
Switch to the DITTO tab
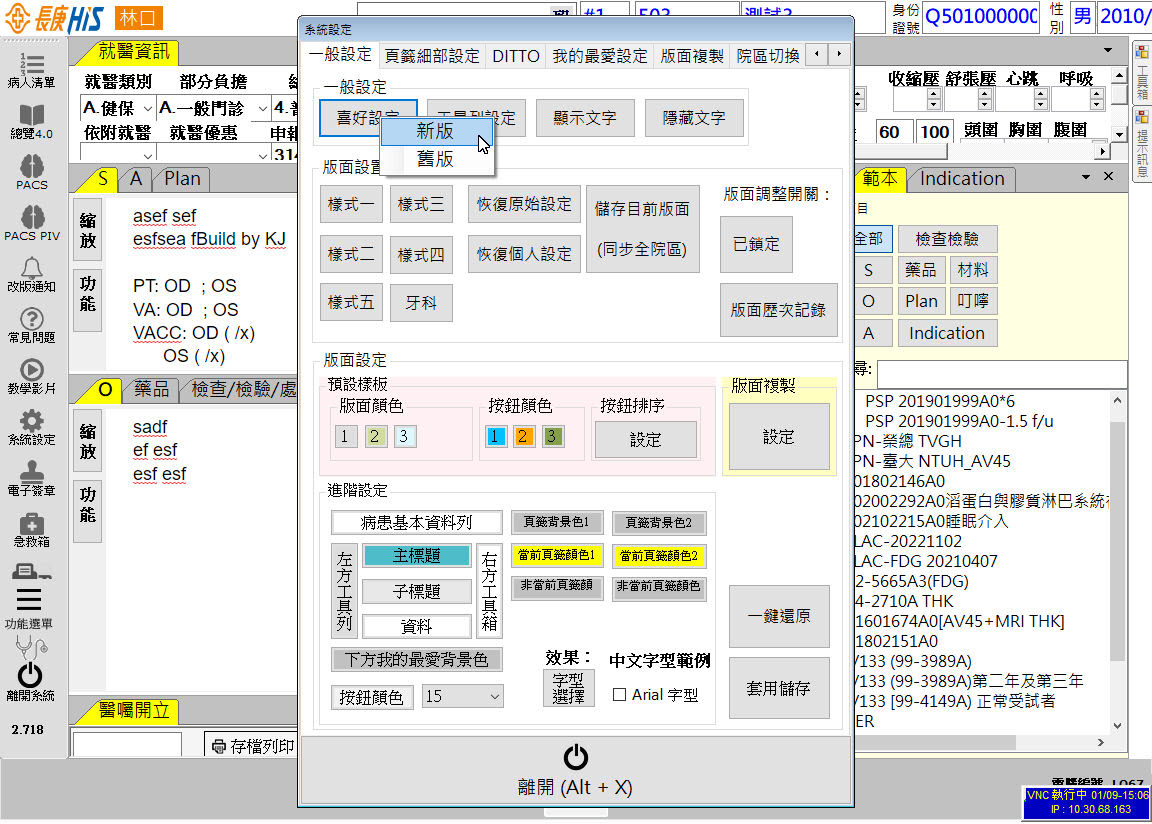[515, 56]
